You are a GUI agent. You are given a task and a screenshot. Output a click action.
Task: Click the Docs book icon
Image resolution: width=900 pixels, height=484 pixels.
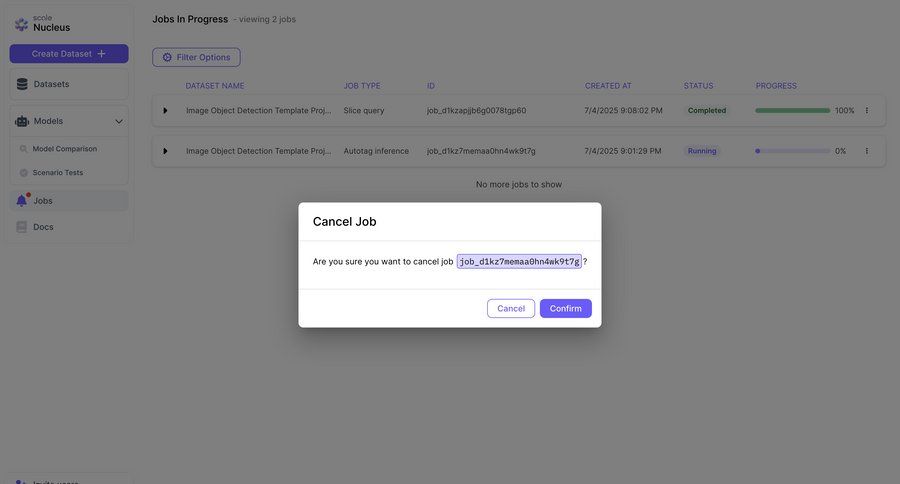[22, 227]
